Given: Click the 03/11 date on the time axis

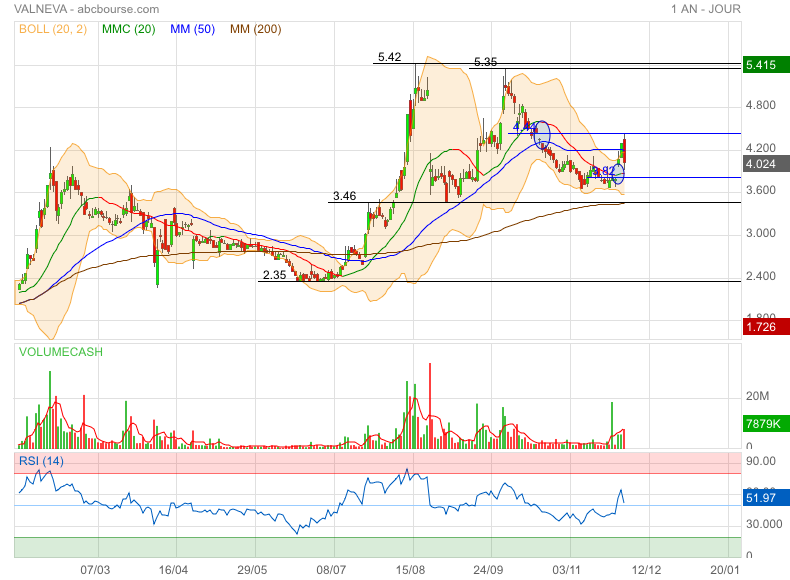Looking at the screenshot, I should coord(567,569).
